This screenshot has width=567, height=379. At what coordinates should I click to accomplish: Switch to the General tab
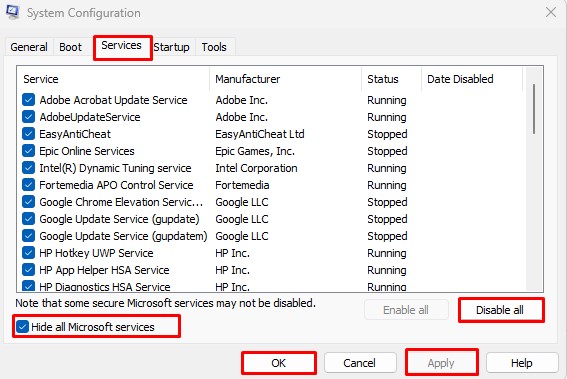[x=29, y=47]
